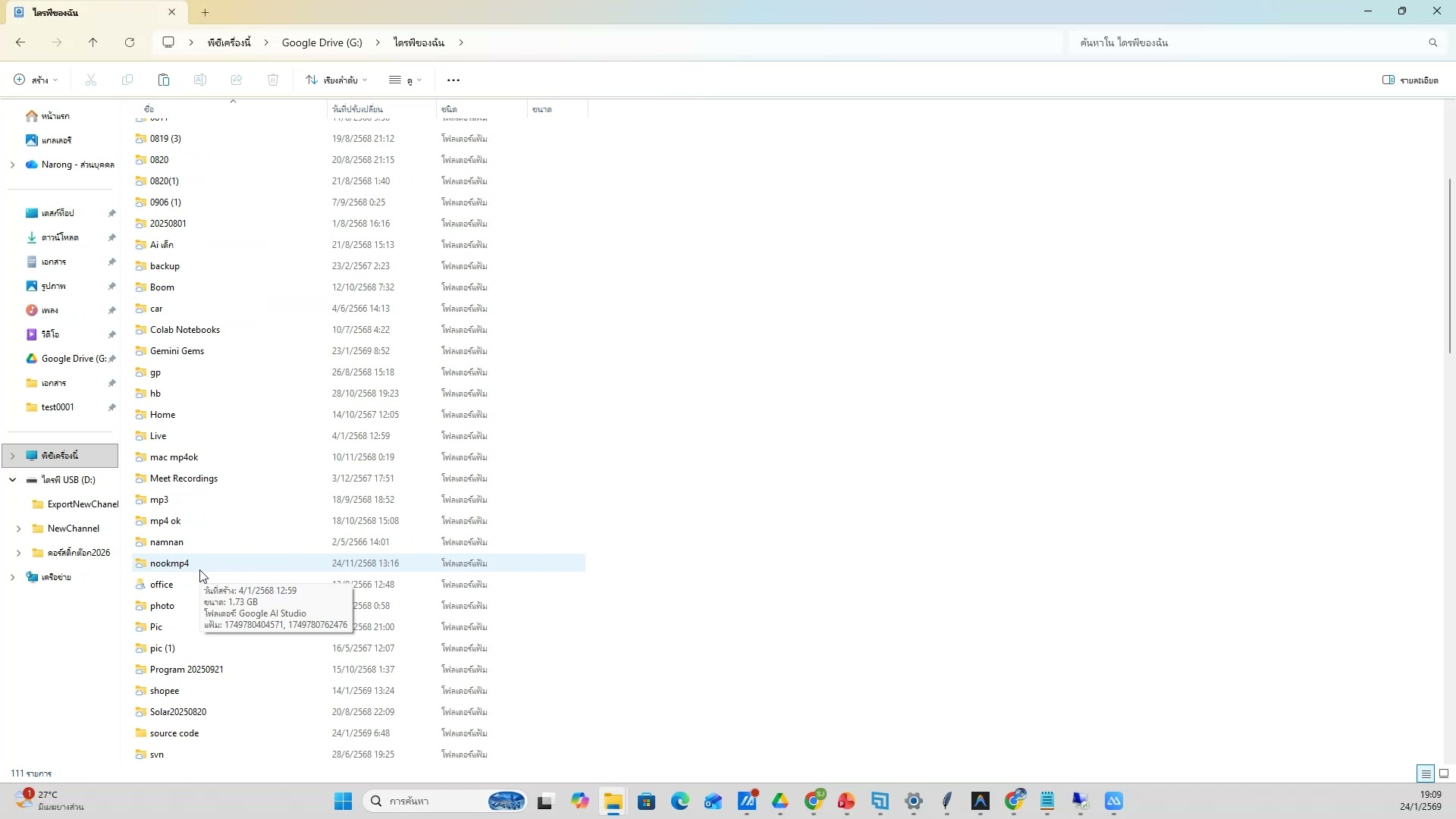Viewport: 1456px width, 819px height.
Task: Switch to details view via status bar icon
Action: pyautogui.click(x=1425, y=773)
